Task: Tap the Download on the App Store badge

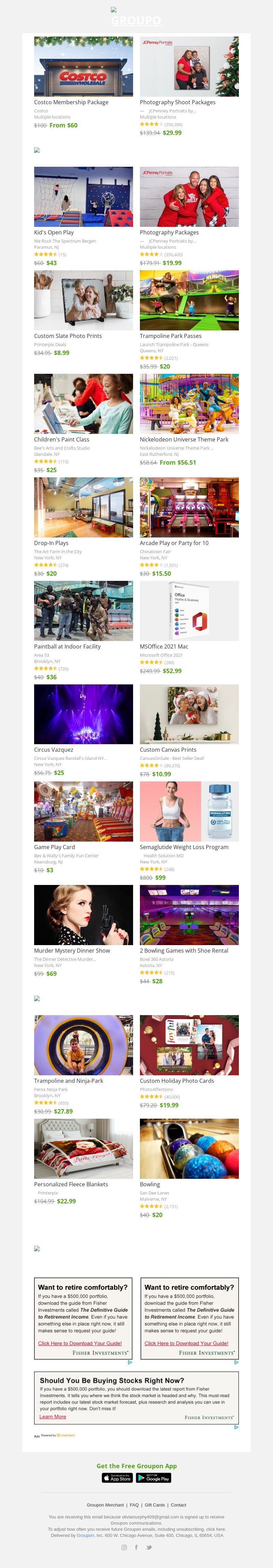Action: (118, 1477)
